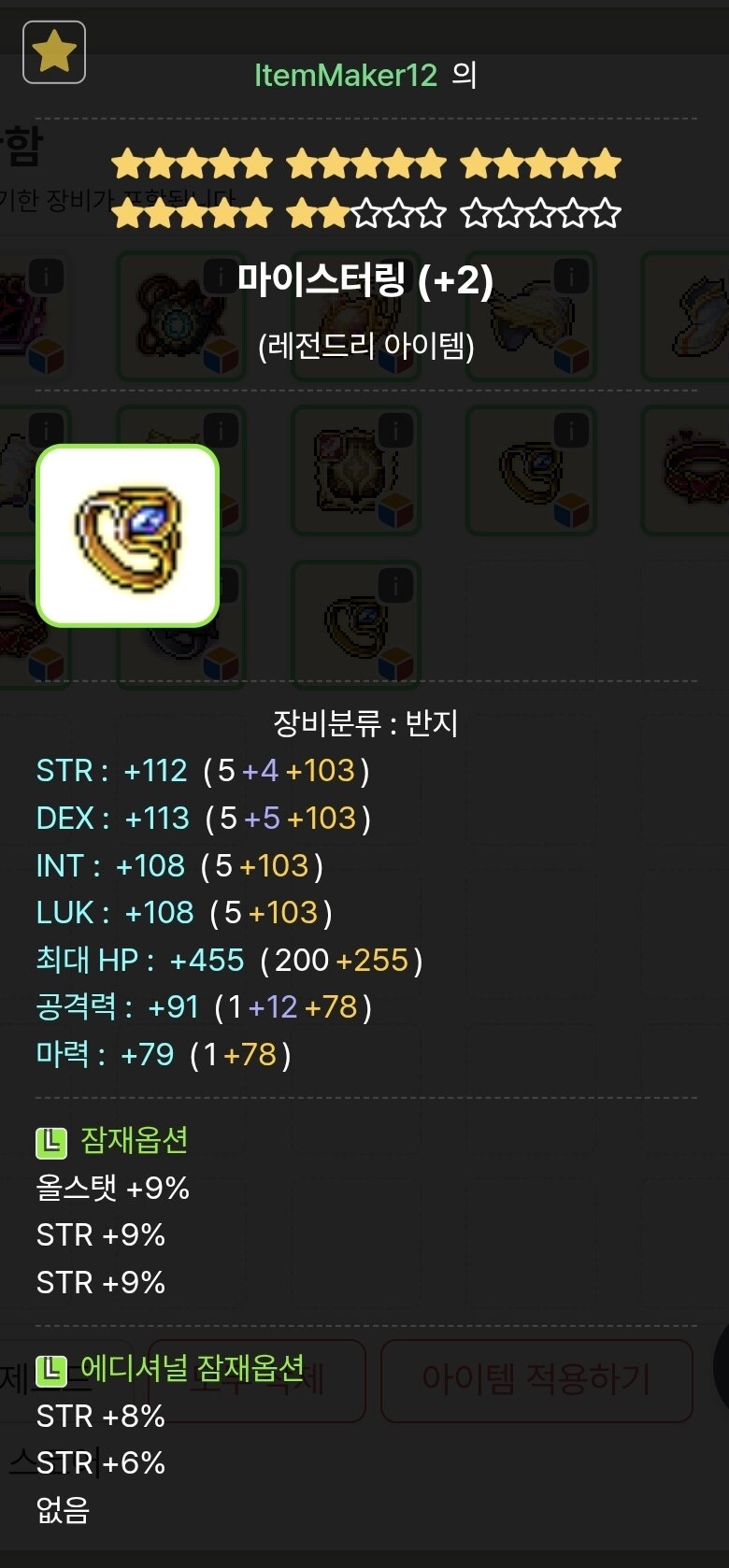The image size is (729, 1568).
Task: Click the 공격력 +91 stat line
Action: point(204,1007)
